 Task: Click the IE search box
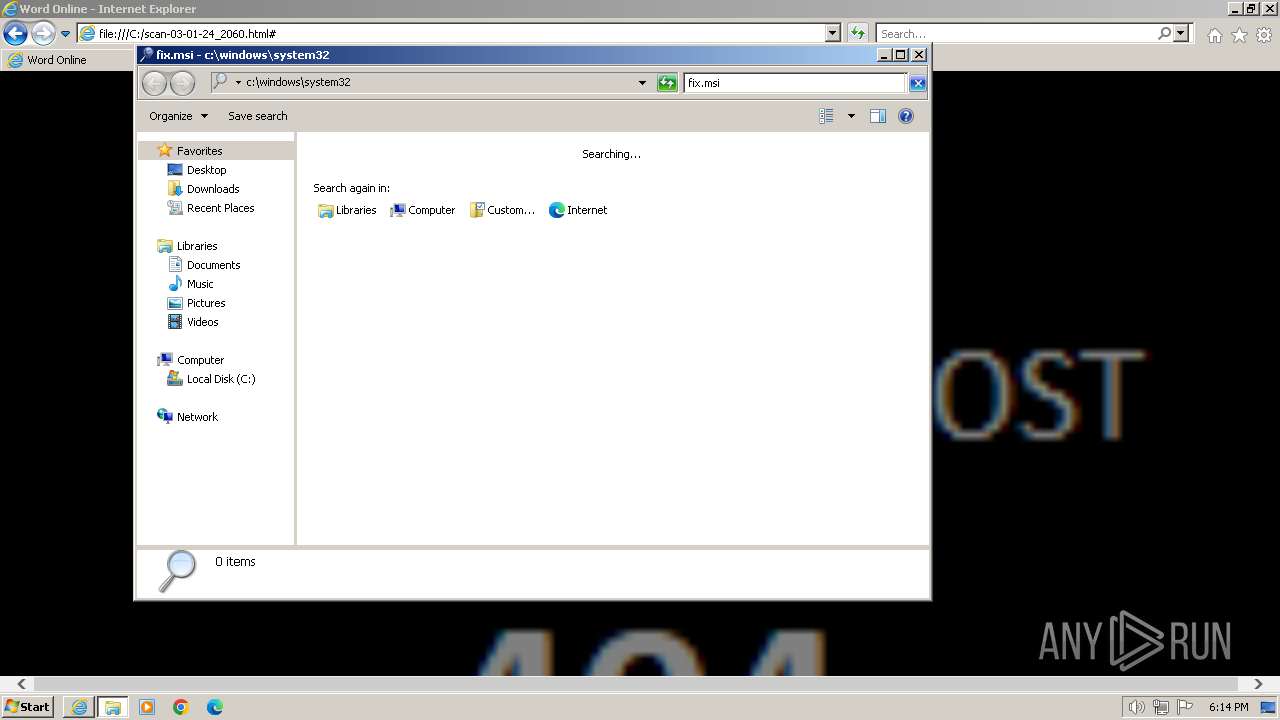(x=1015, y=34)
